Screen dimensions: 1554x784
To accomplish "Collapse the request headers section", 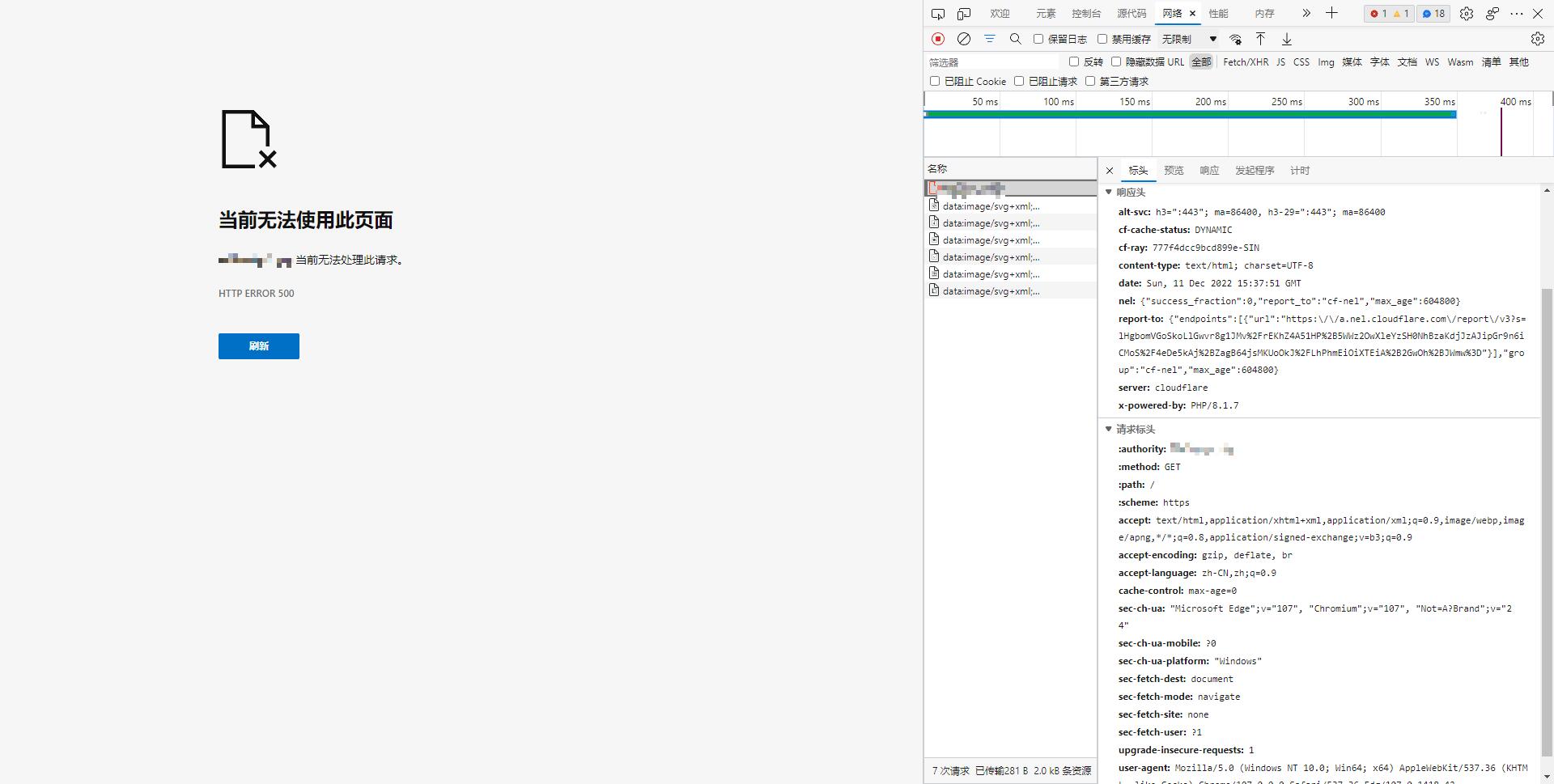I will pyautogui.click(x=1109, y=430).
